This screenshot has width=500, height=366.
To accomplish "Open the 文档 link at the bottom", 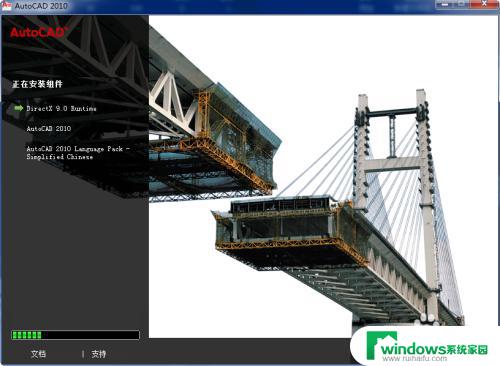I will point(38,354).
